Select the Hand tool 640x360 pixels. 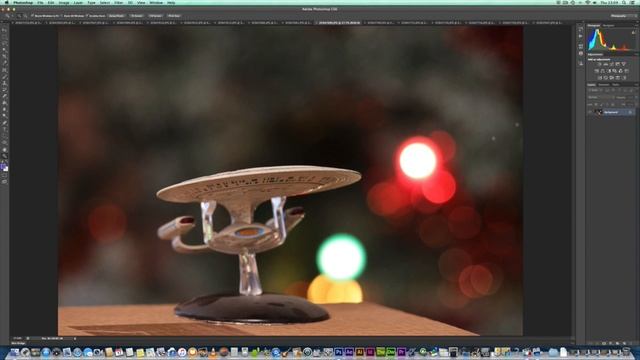(x=5, y=150)
